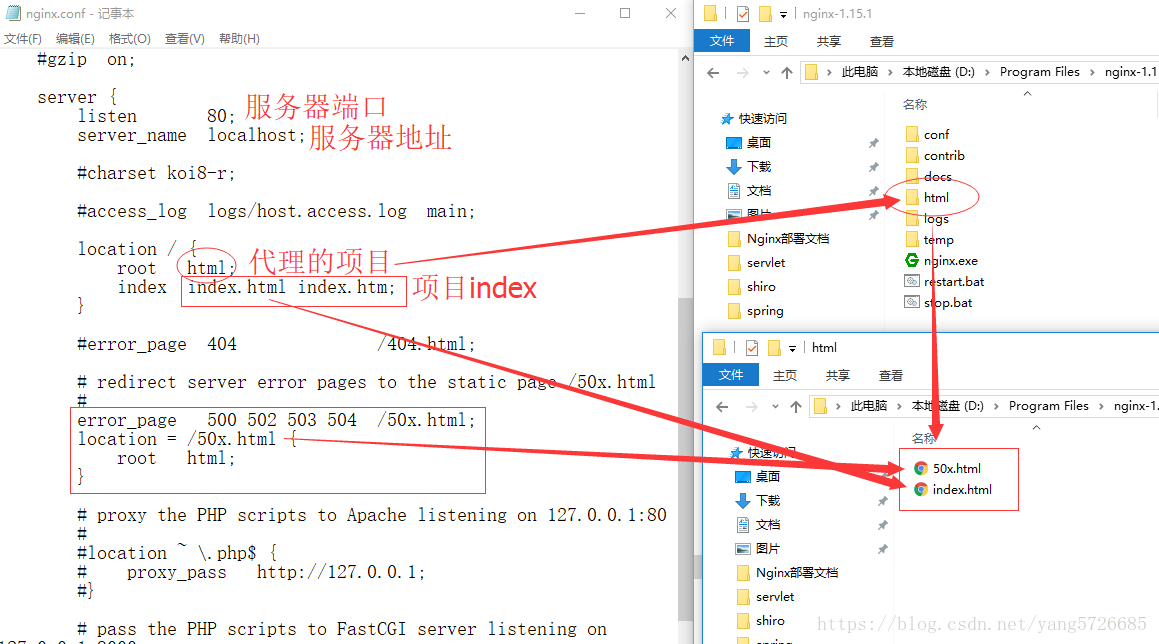Open recent locations dropdown in nginx-1.15.1 window
The image size is (1159, 644).
tap(766, 72)
